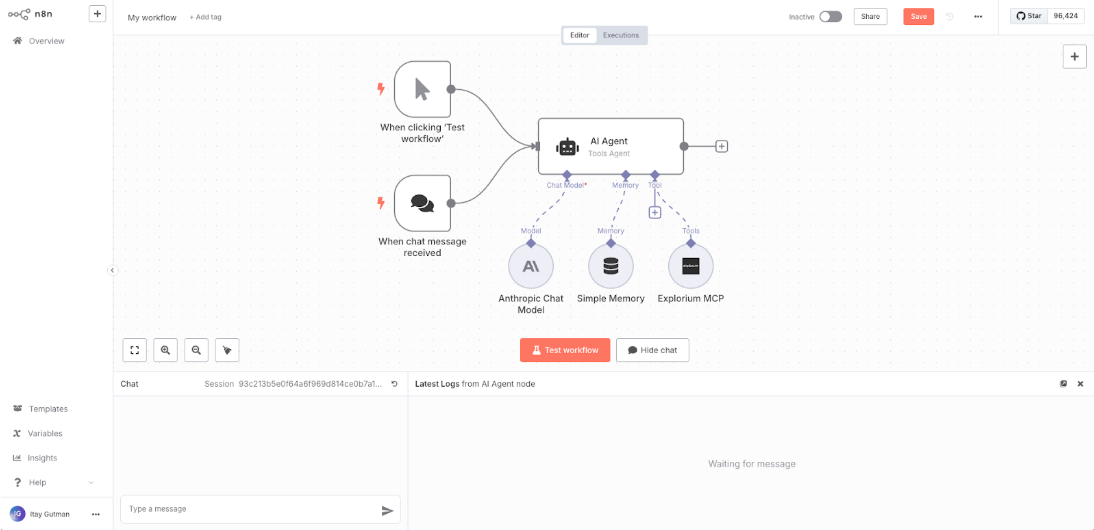Rename the My workflow title

click(x=152, y=17)
